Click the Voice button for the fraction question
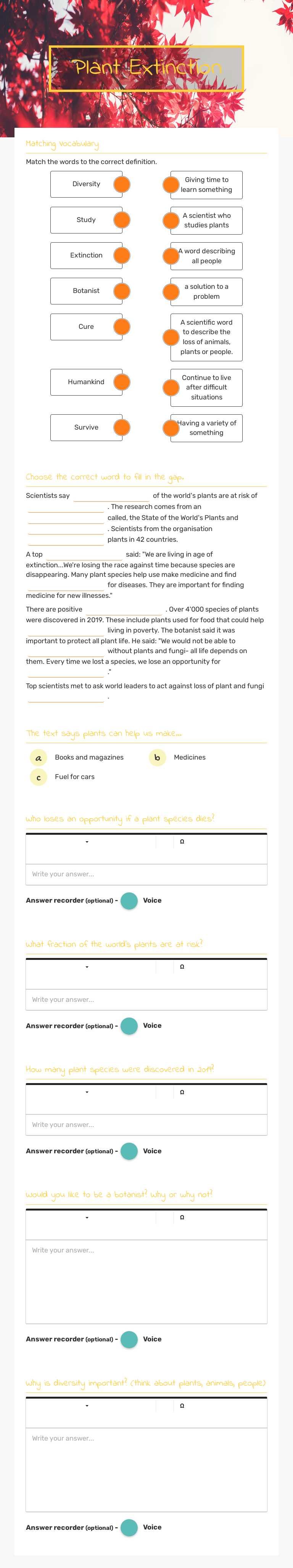 click(x=129, y=1025)
